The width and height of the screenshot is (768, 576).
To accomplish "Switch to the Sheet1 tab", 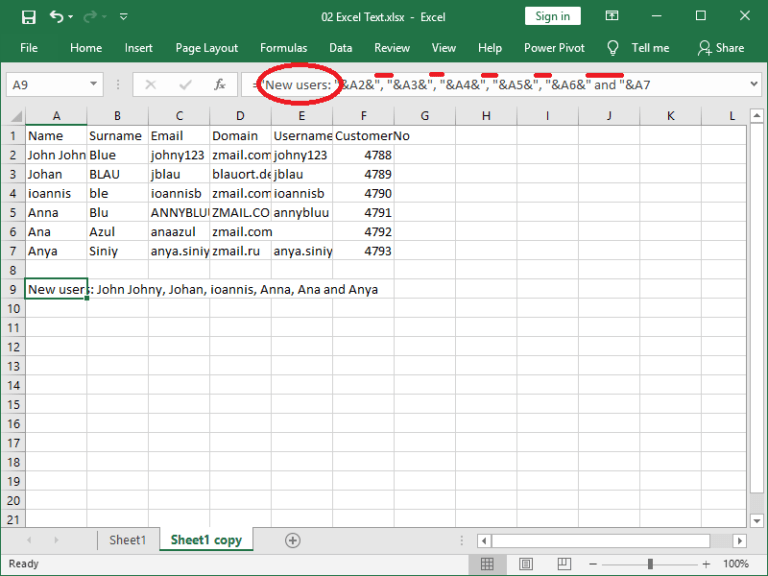I will point(128,540).
